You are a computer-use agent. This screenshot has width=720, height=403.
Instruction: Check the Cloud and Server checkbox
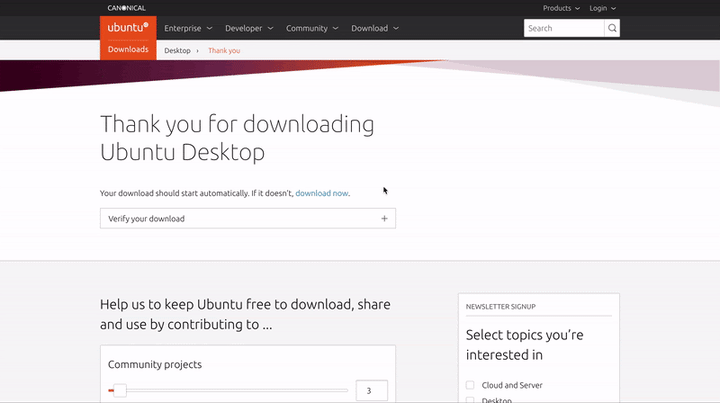click(470, 385)
